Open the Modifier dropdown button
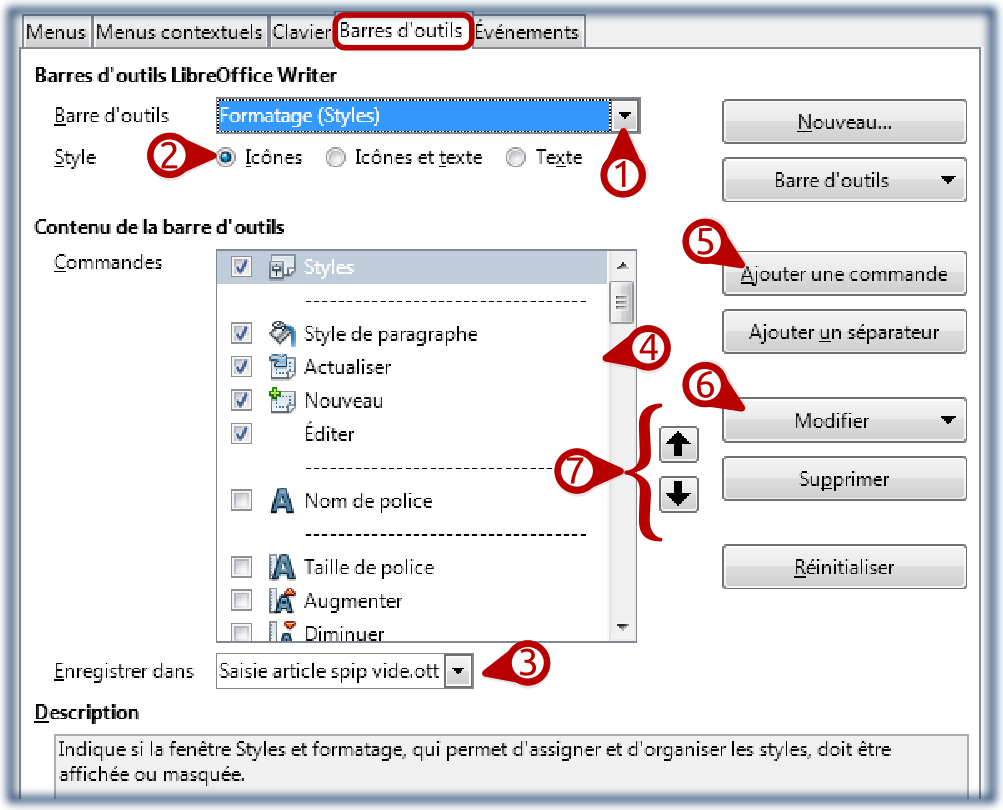The height and width of the screenshot is (810, 1003). tap(844, 421)
